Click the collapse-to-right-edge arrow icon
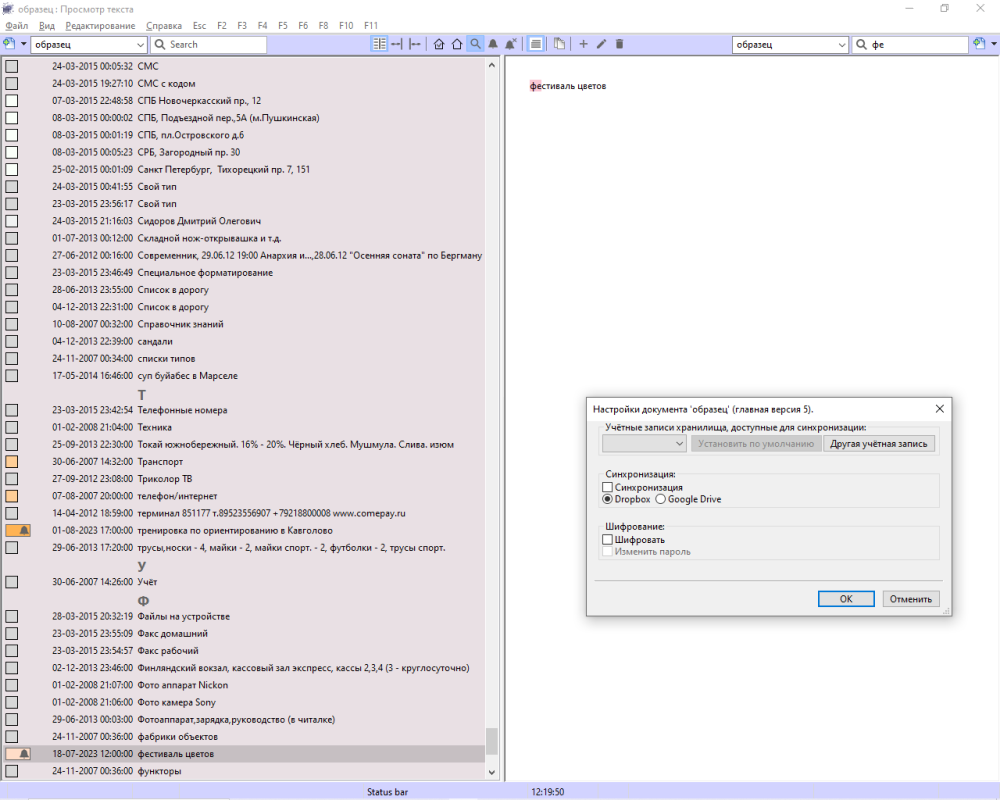The height and width of the screenshot is (800, 1000). (397, 44)
